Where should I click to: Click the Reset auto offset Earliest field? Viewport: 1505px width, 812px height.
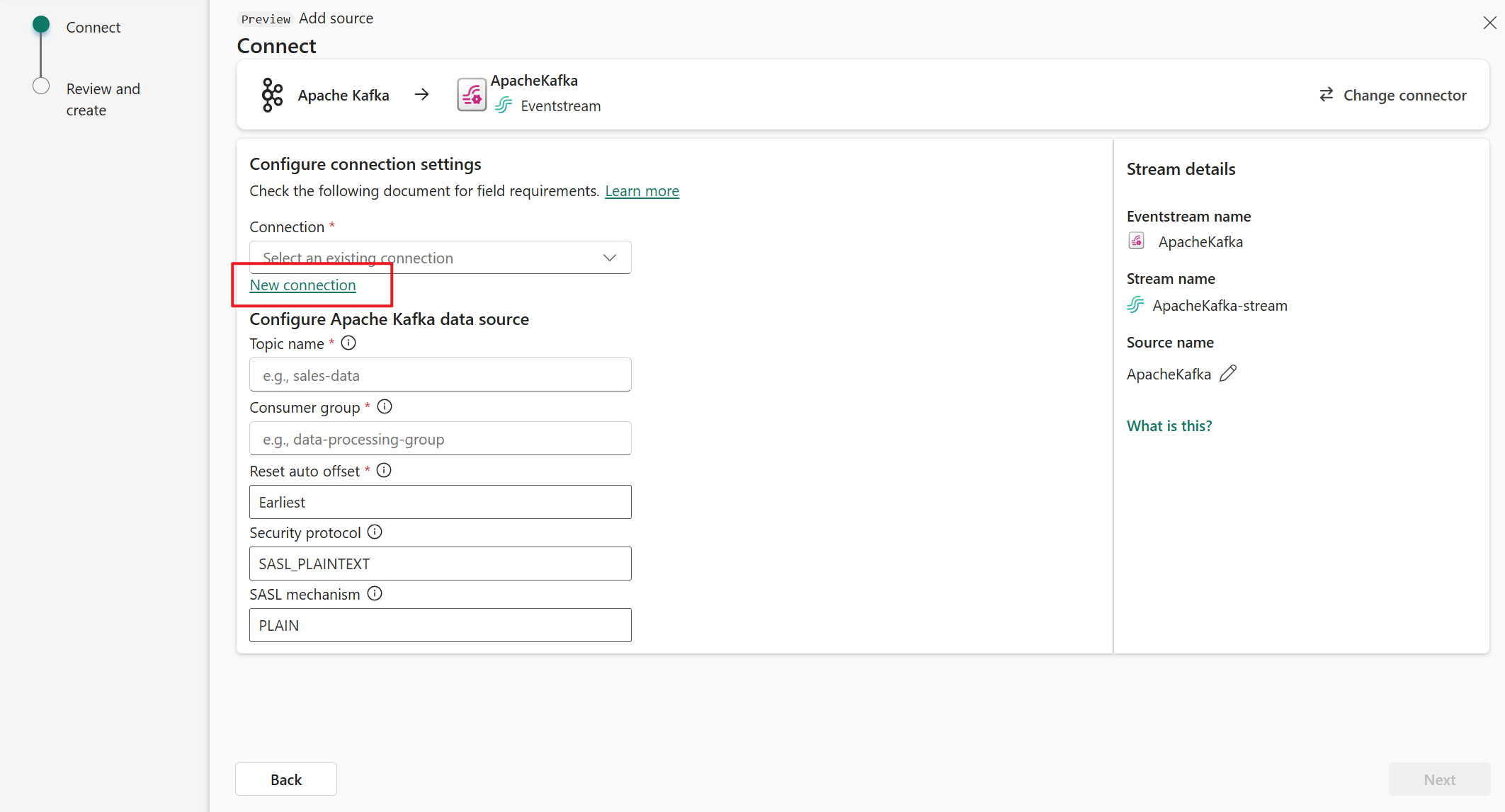(441, 502)
